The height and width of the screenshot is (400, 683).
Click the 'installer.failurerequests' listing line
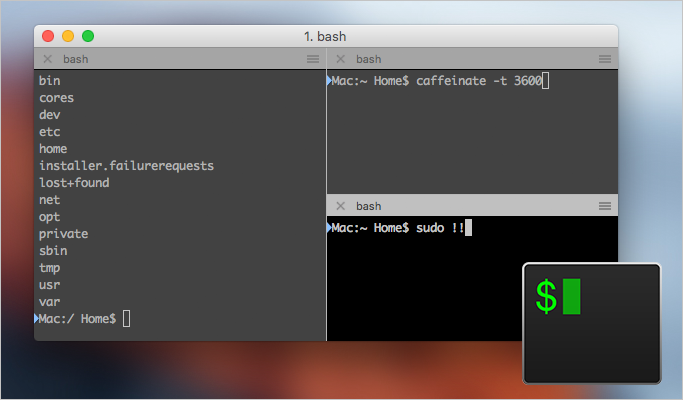[126, 166]
